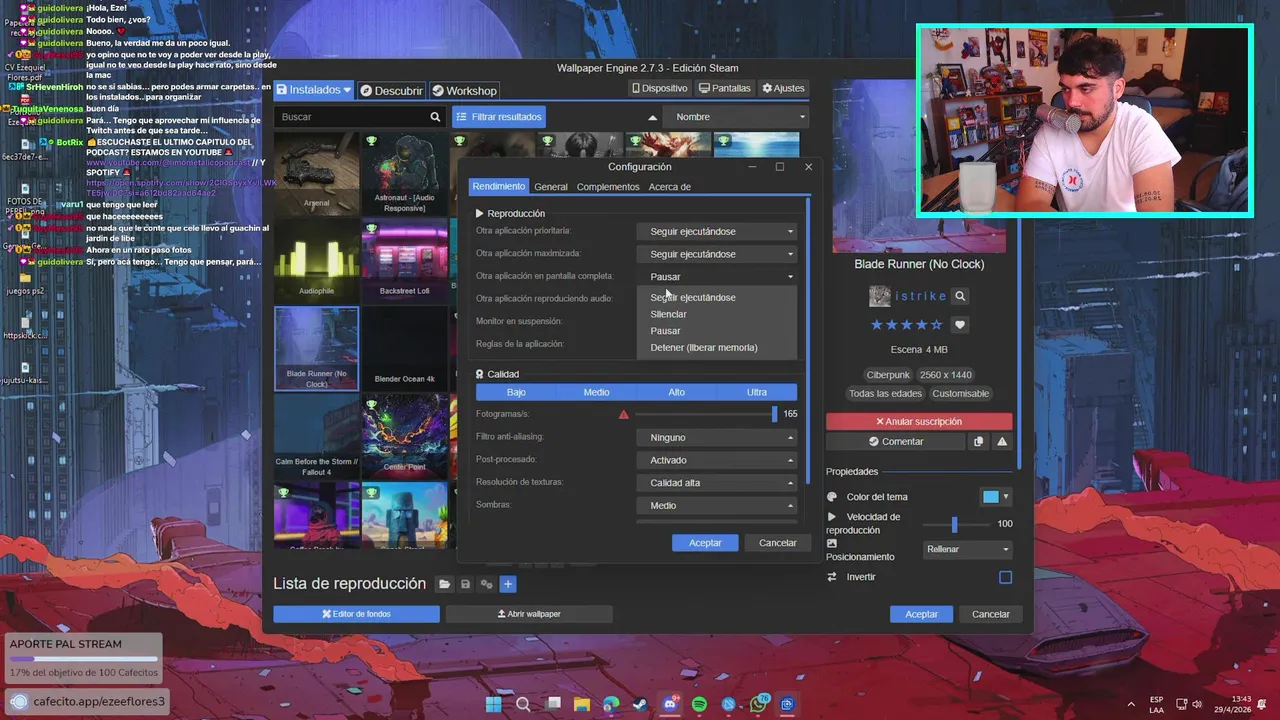Select the Audiophile wallpaper thumbnail
The image size is (1280, 720).
click(316, 260)
